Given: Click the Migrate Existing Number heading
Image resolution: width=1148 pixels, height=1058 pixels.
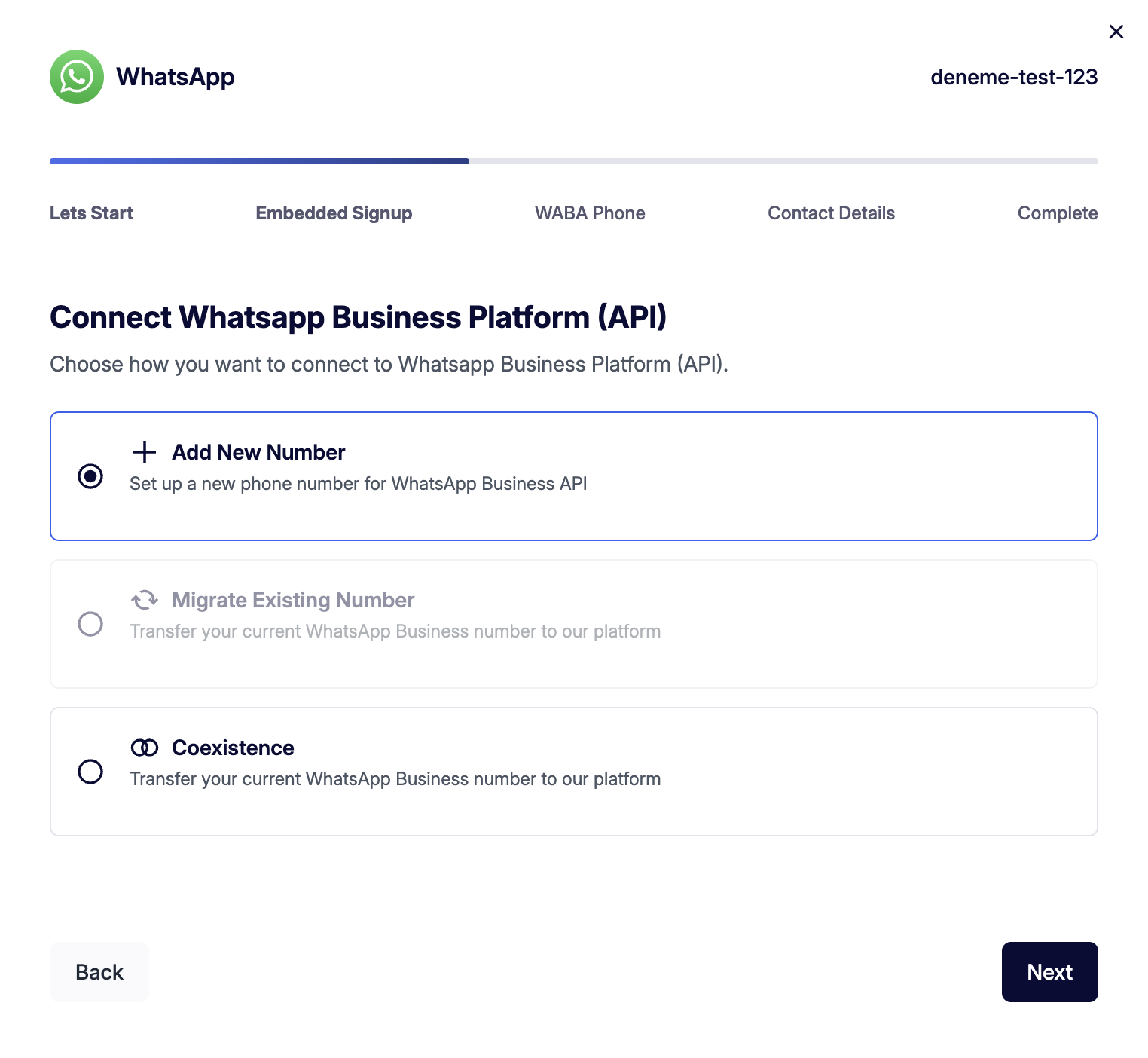Looking at the screenshot, I should click(293, 600).
